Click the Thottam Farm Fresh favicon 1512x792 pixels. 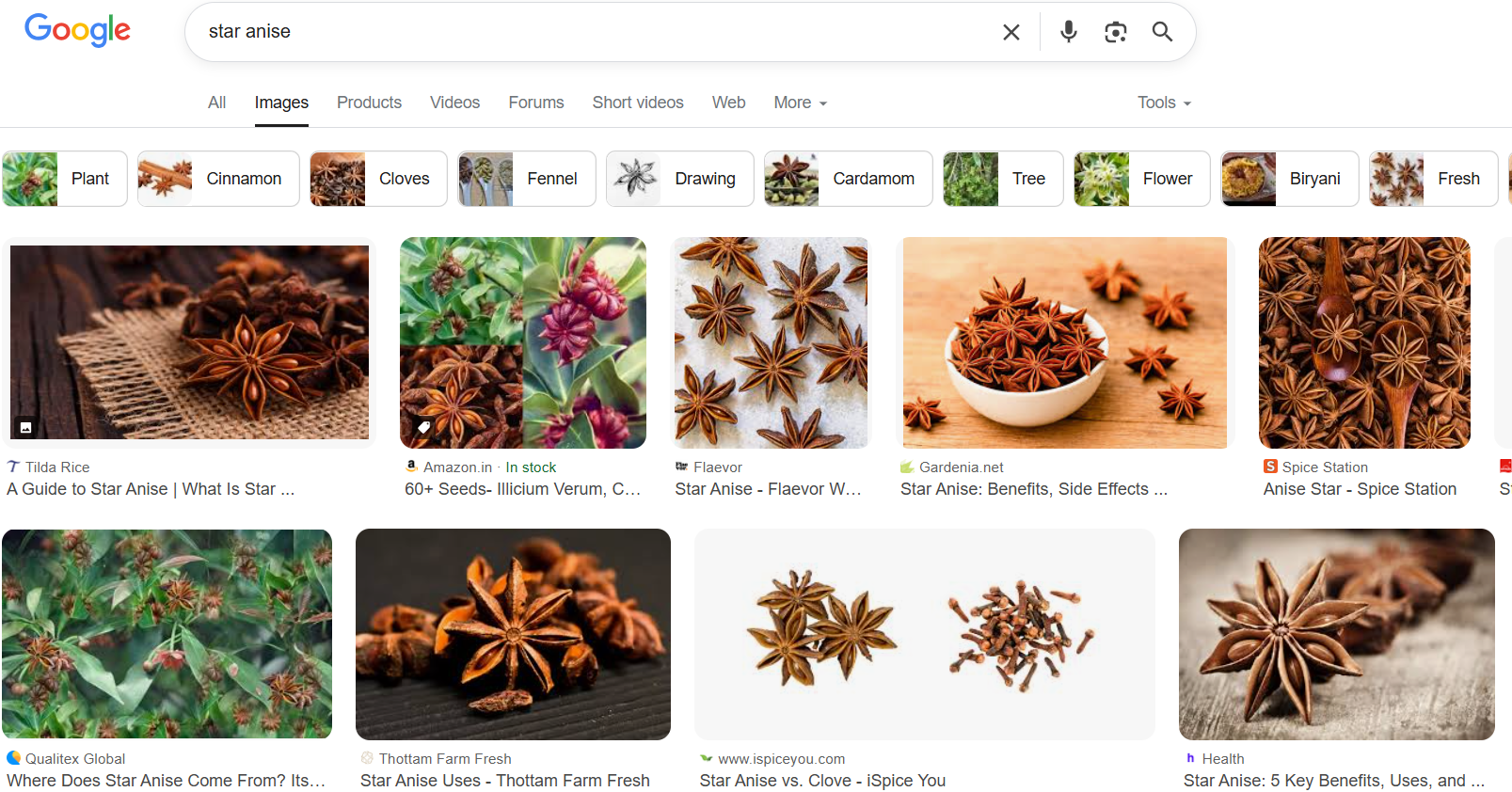(367, 758)
